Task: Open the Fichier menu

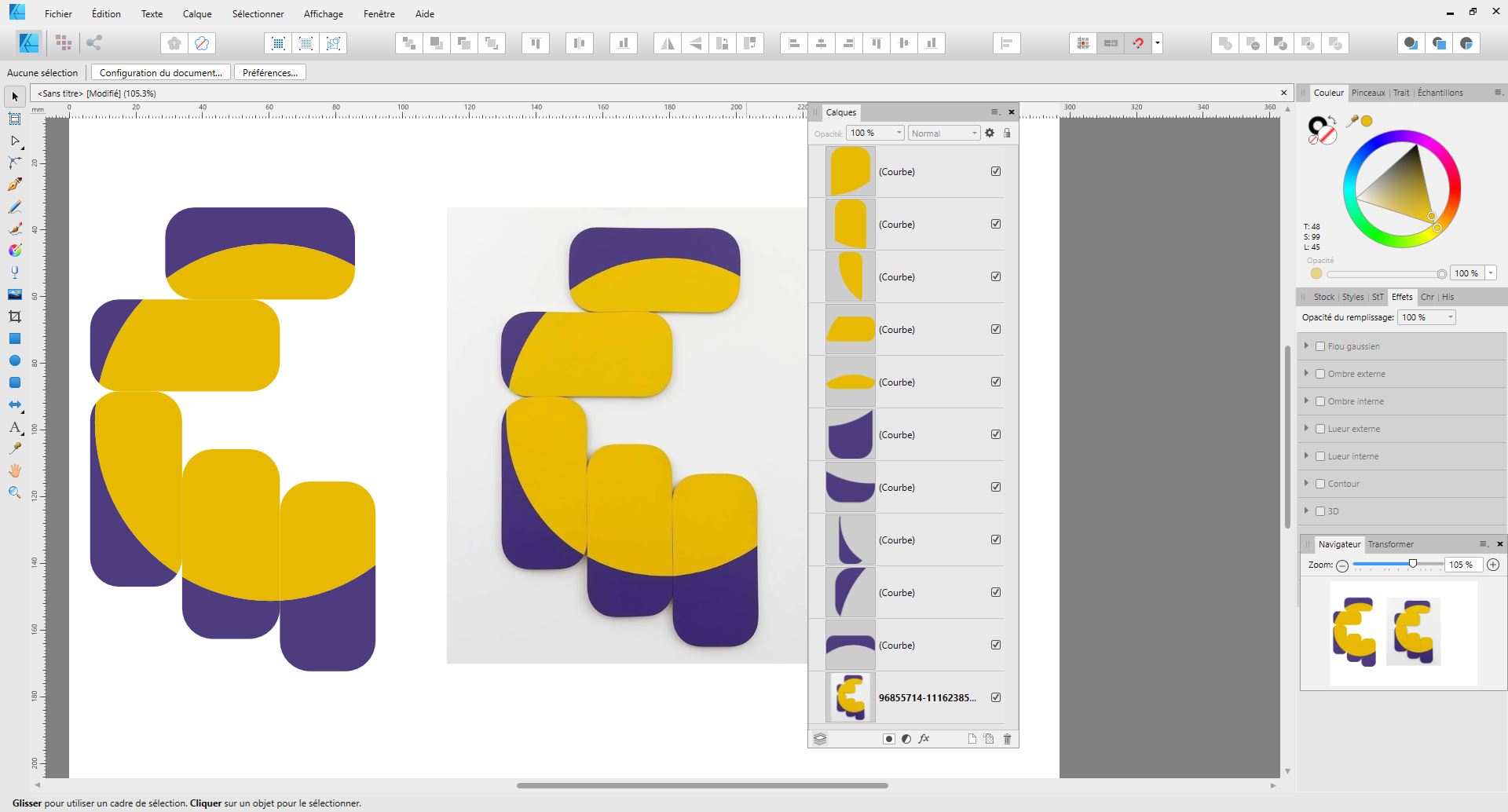Action: pyautogui.click(x=58, y=13)
